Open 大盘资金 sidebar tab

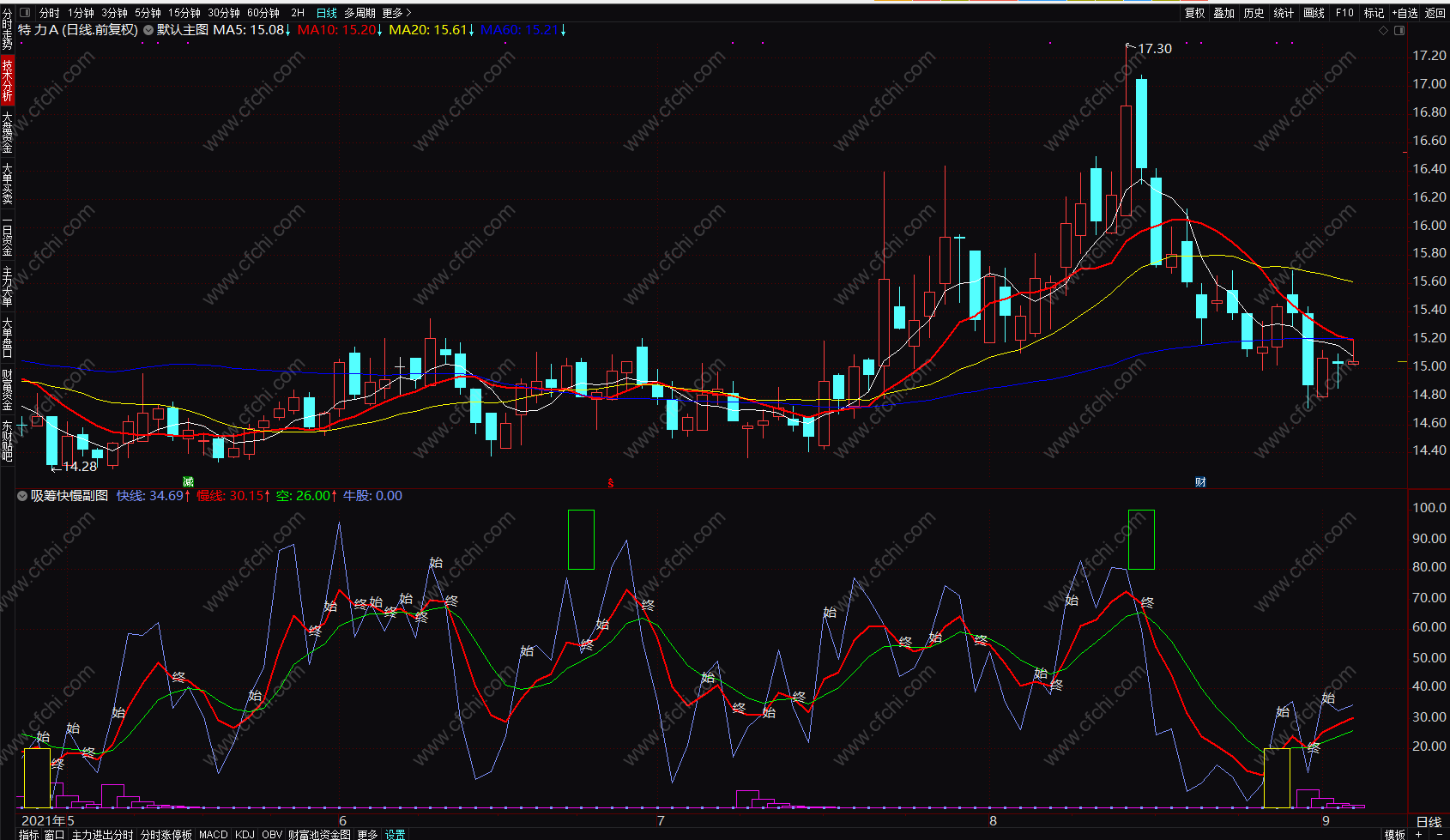point(7,132)
